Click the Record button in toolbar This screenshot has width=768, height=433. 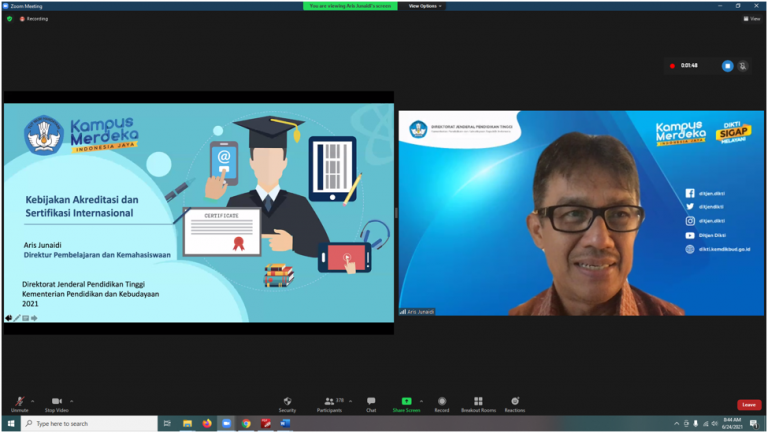pyautogui.click(x=442, y=402)
